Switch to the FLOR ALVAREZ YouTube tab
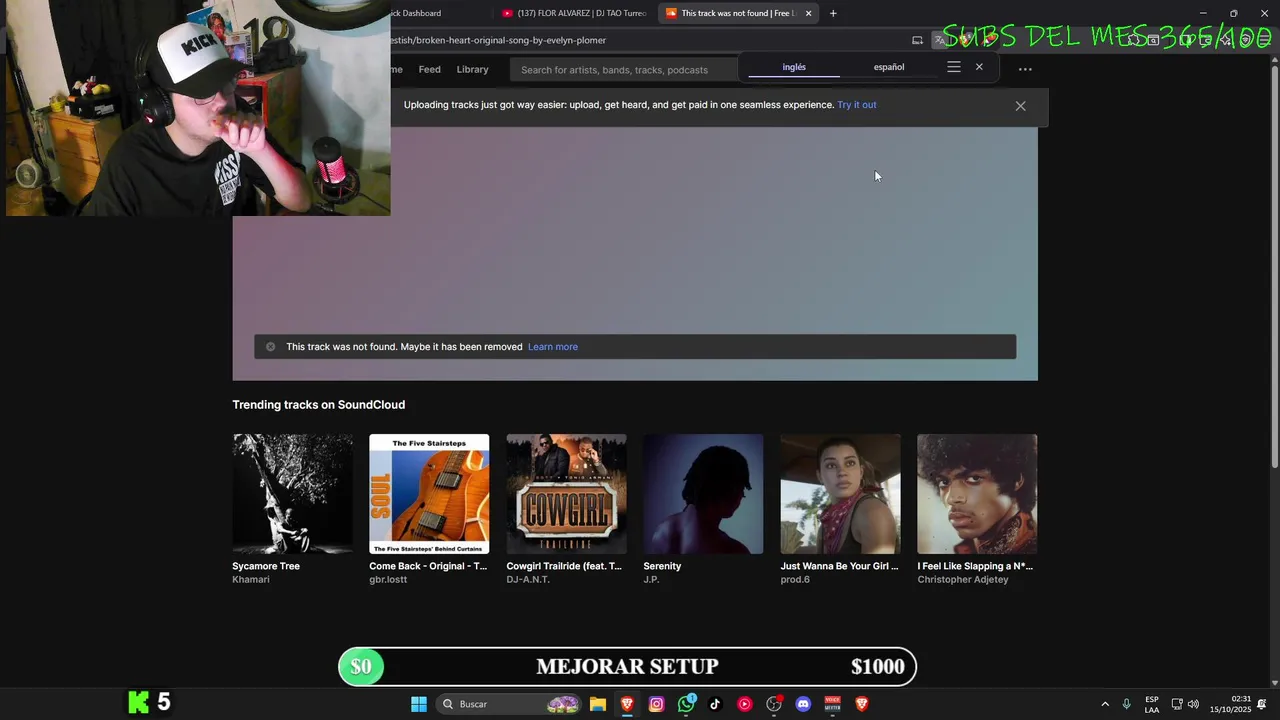This screenshot has height=720, width=1280. click(574, 13)
